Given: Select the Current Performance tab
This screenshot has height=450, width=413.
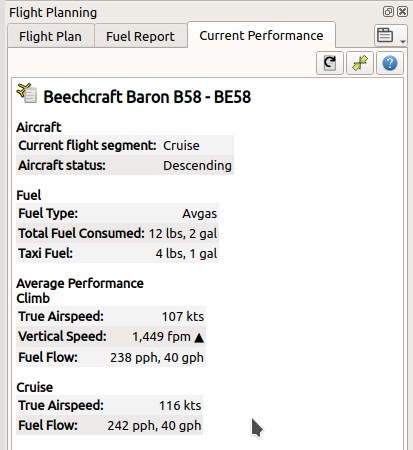Looking at the screenshot, I should 261,35.
